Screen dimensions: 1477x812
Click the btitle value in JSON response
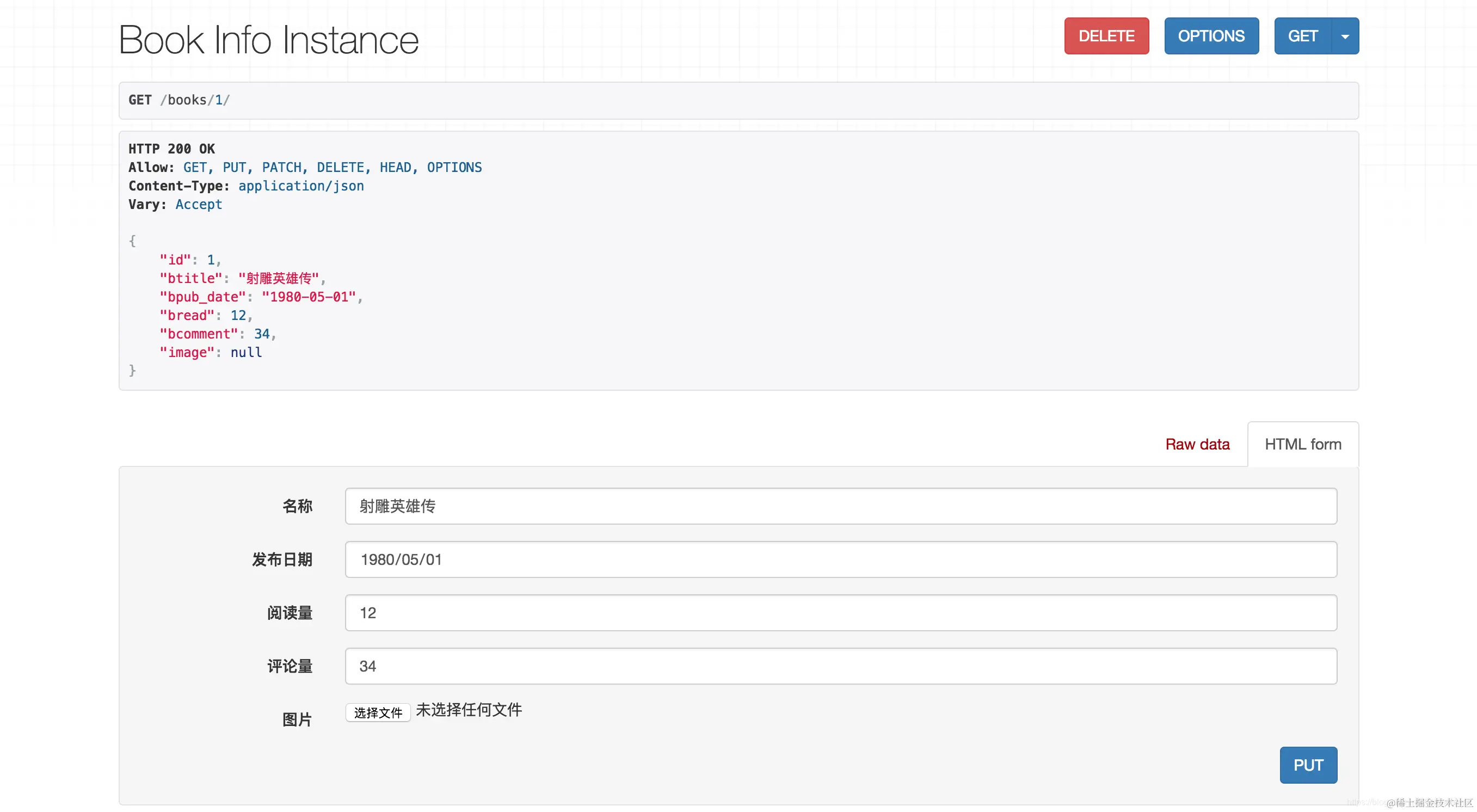pyautogui.click(x=279, y=279)
